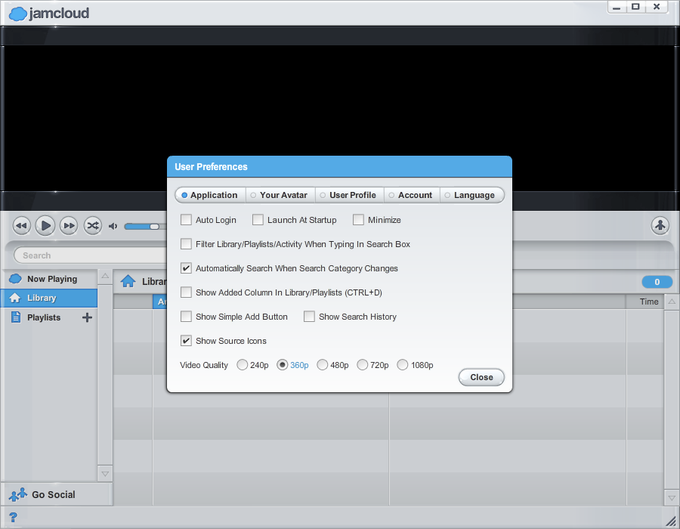Screen dimensions: 680x529
Task: Enable Show Simple Add Button checkbox
Action: click(x=186, y=317)
